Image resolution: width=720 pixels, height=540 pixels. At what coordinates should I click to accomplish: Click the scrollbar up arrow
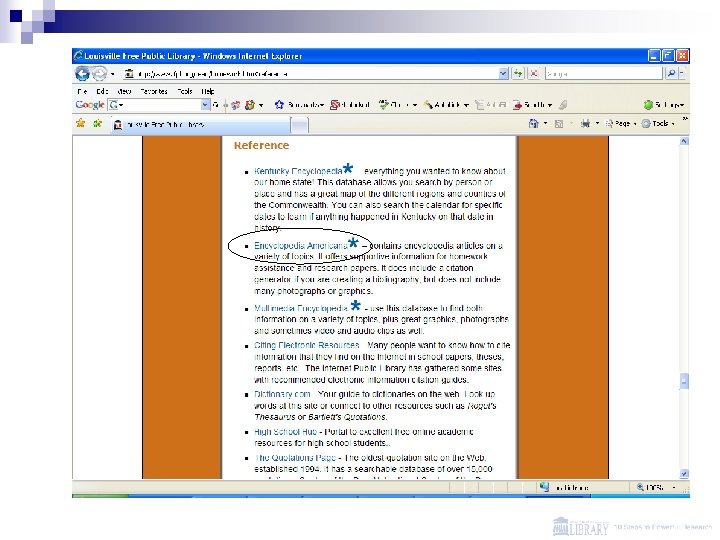(x=684, y=141)
